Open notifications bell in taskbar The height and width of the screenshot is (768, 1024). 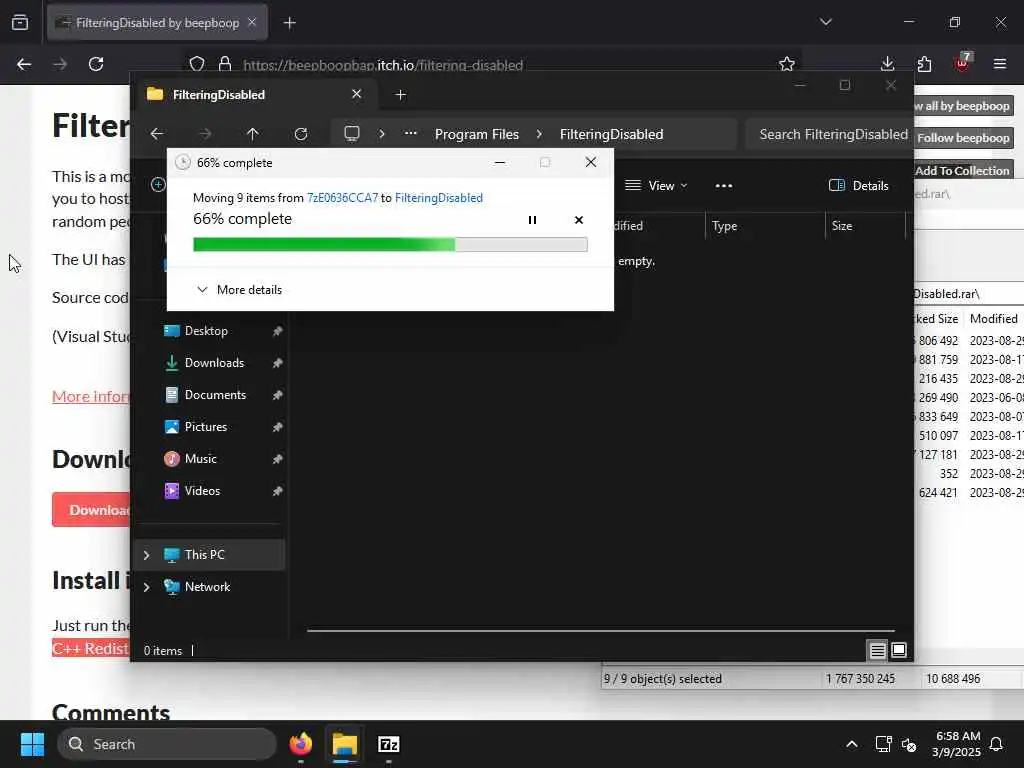pyautogui.click(x=997, y=744)
